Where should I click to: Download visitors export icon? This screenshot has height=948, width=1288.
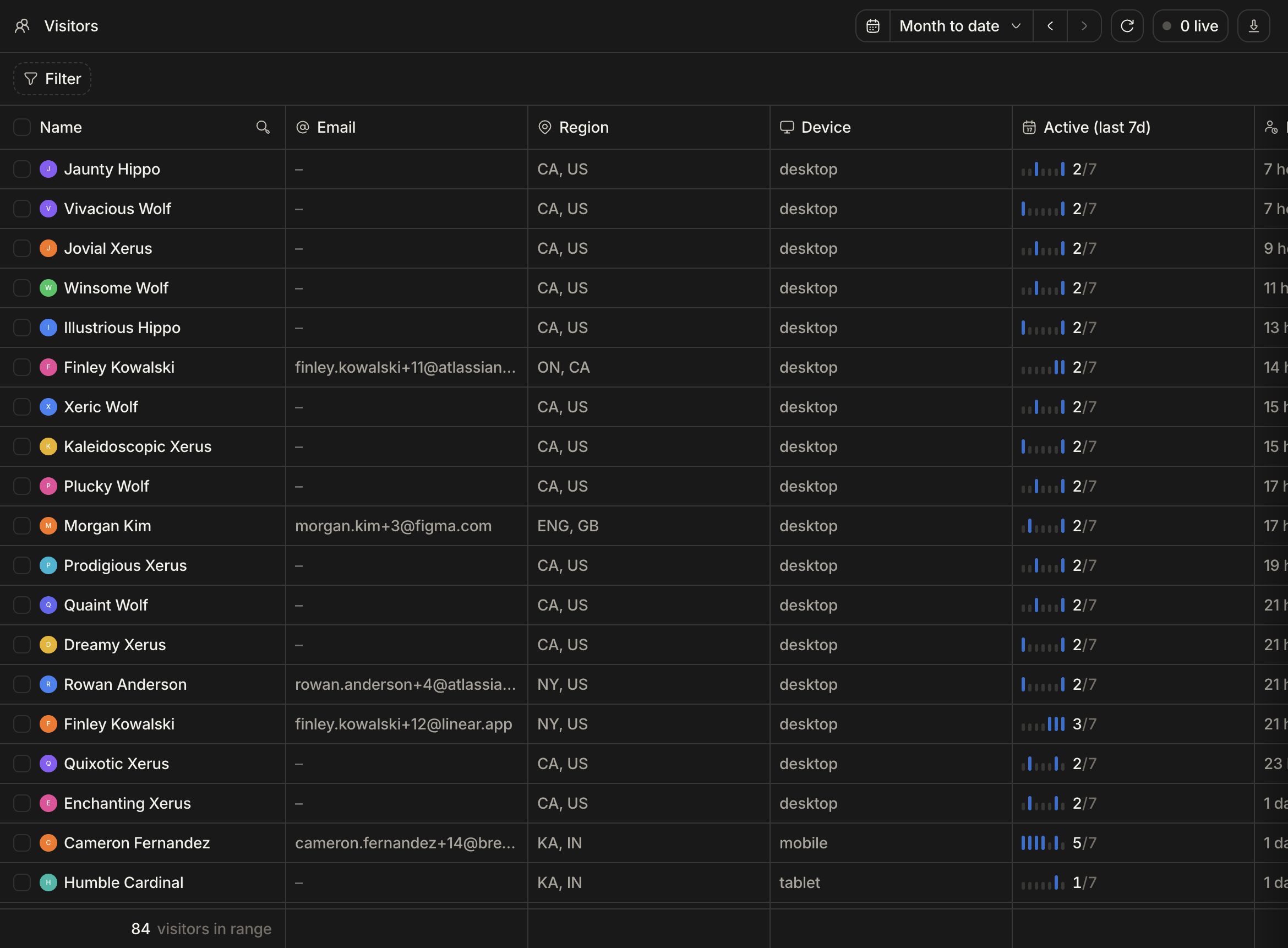coord(1253,26)
